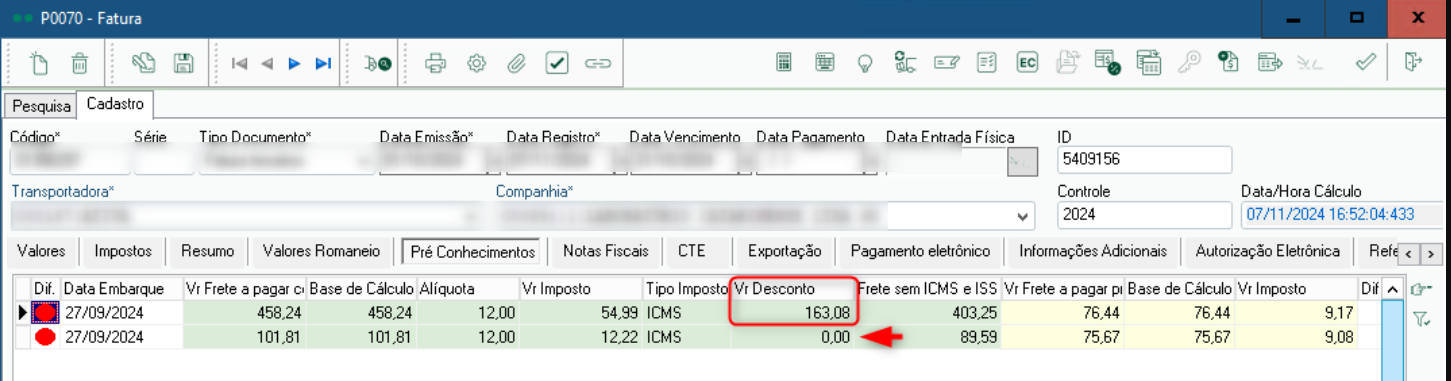Image resolution: width=1451 pixels, height=381 pixels.
Task: Click the ID field showing 5409156
Action: click(x=1144, y=159)
